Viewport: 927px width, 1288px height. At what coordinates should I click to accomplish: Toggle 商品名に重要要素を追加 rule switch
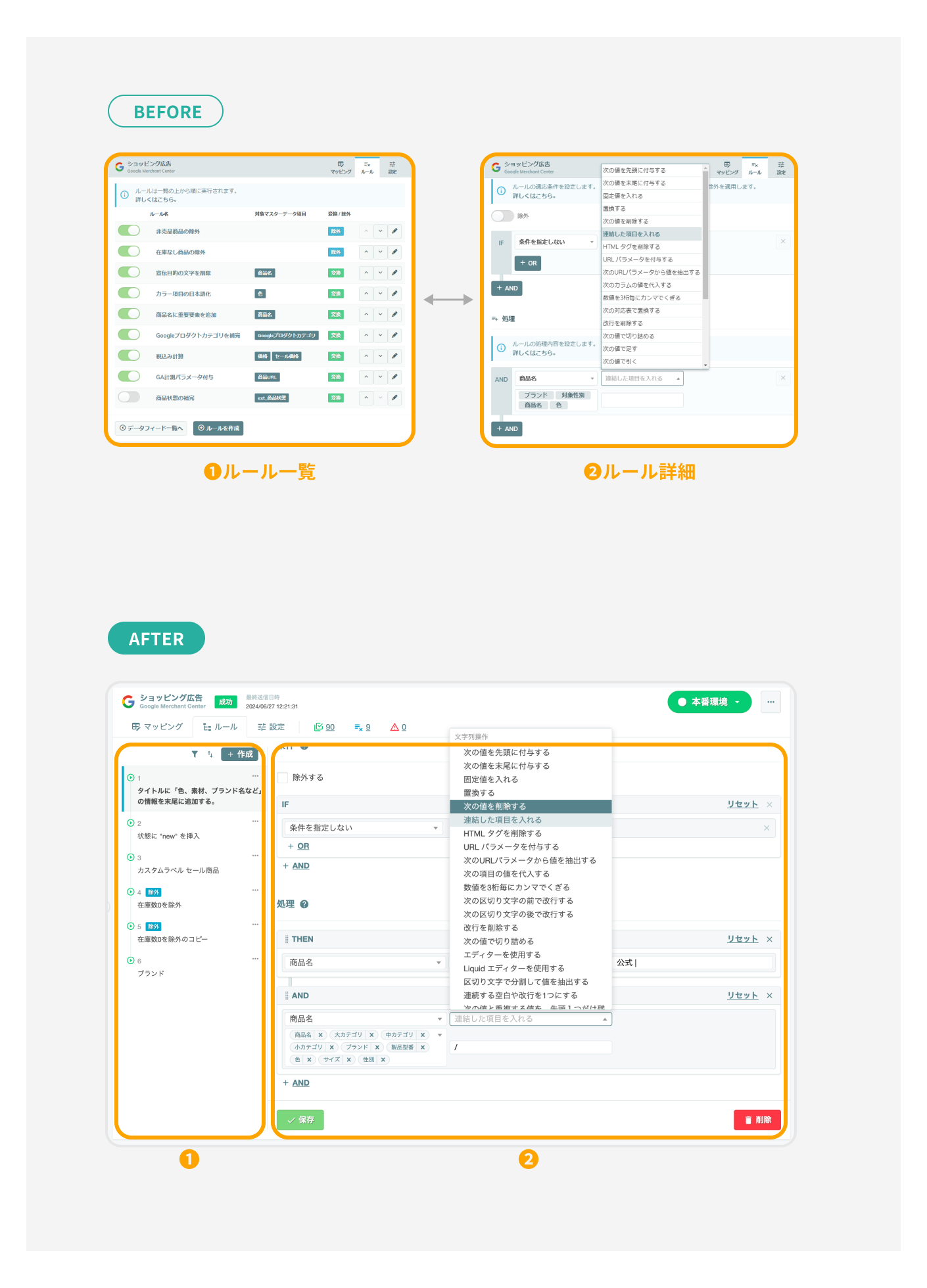click(x=129, y=314)
